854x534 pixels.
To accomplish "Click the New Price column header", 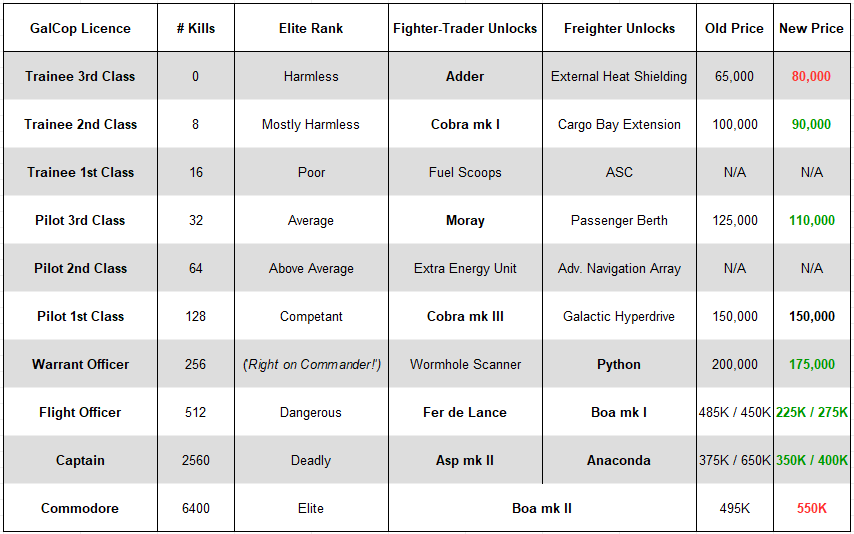I will pyautogui.click(x=811, y=28).
